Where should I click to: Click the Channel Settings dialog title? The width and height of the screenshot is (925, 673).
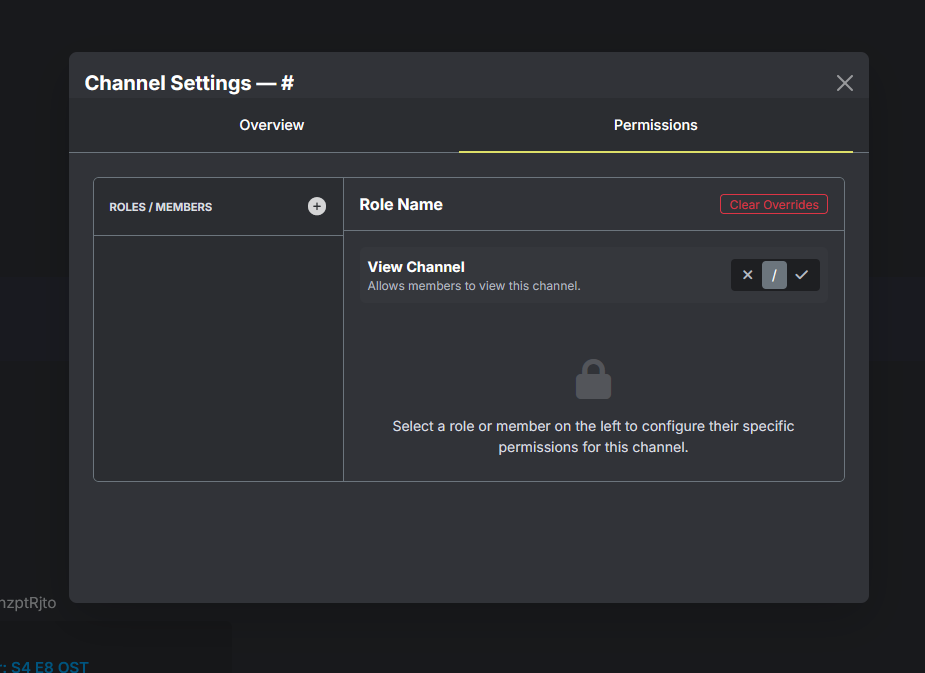(189, 83)
